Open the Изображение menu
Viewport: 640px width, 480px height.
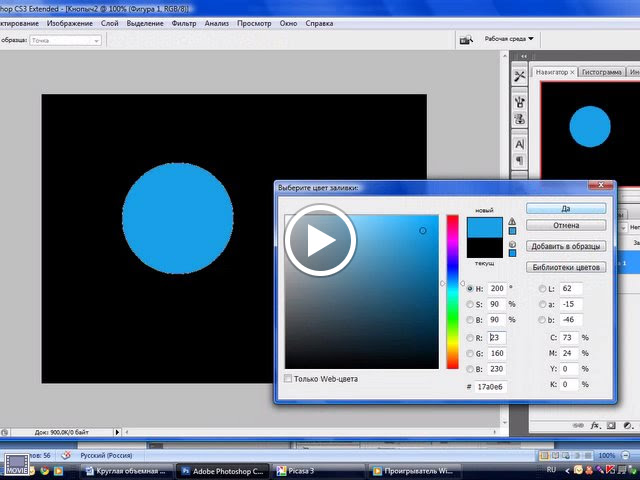tap(70, 24)
